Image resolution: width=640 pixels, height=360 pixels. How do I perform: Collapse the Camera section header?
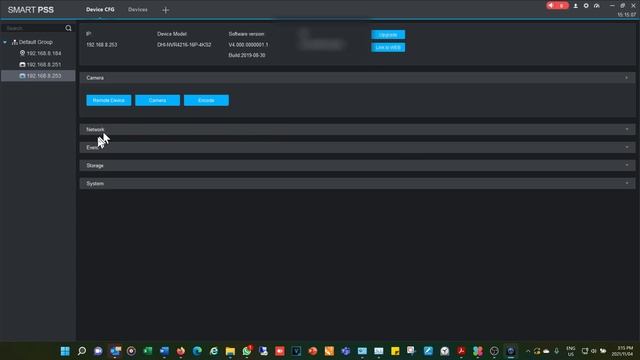[357, 78]
